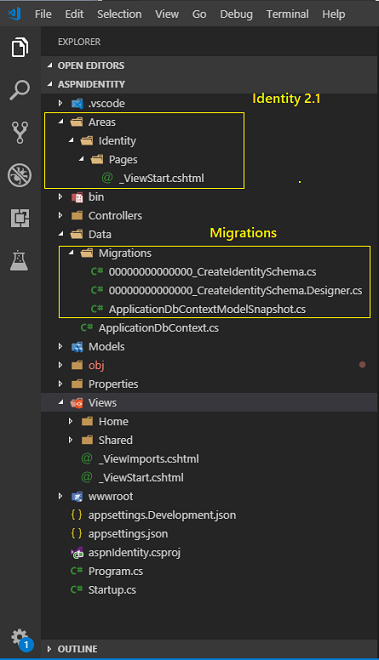This screenshot has width=379, height=660.
Task: Click the Manage gear icon
Action: click(x=19, y=637)
